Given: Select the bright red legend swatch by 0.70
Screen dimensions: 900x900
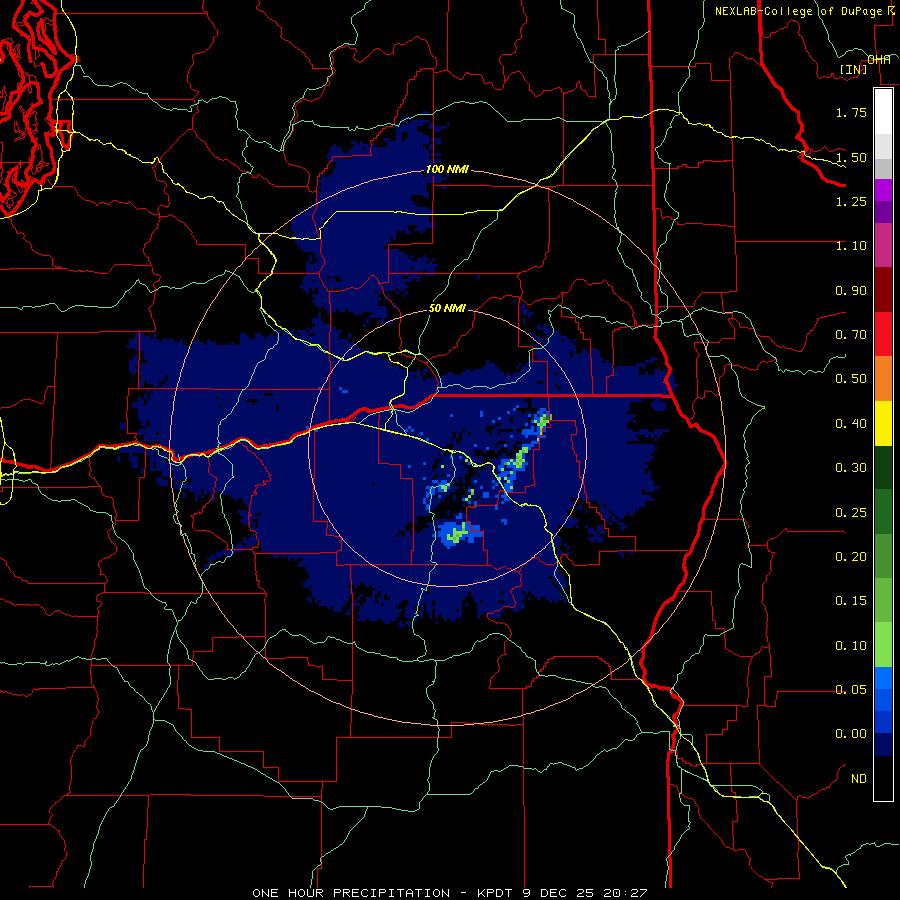Looking at the screenshot, I should 883,334.
